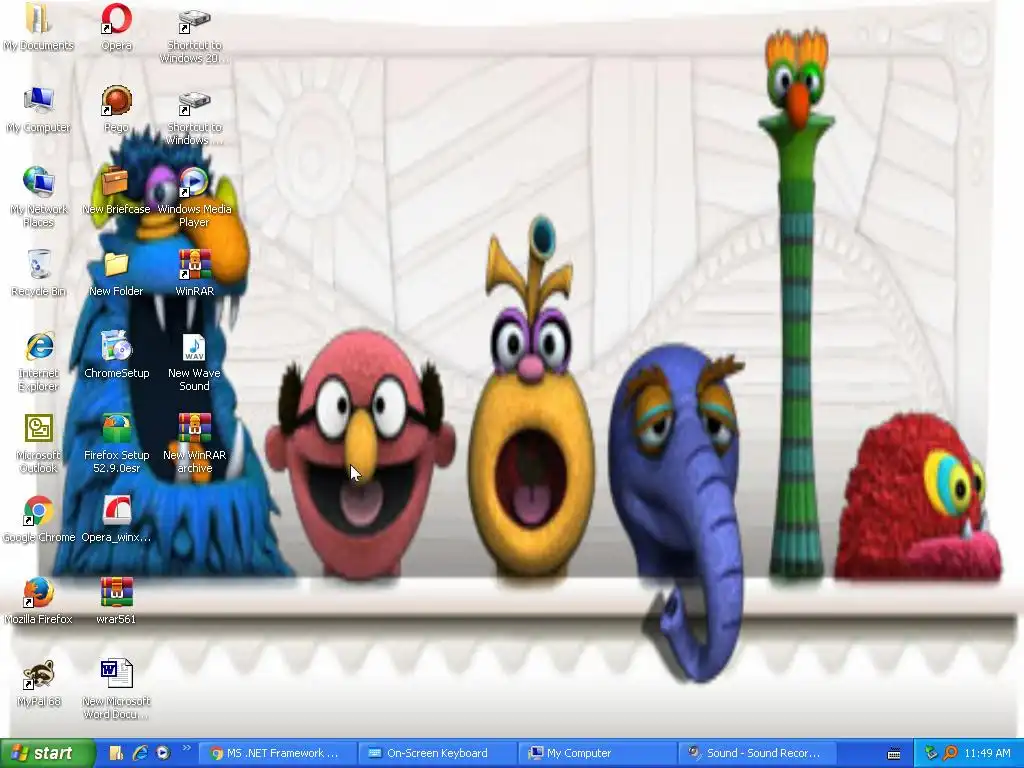This screenshot has height=768, width=1024.
Task: Open the Start menu
Action: pos(46,753)
